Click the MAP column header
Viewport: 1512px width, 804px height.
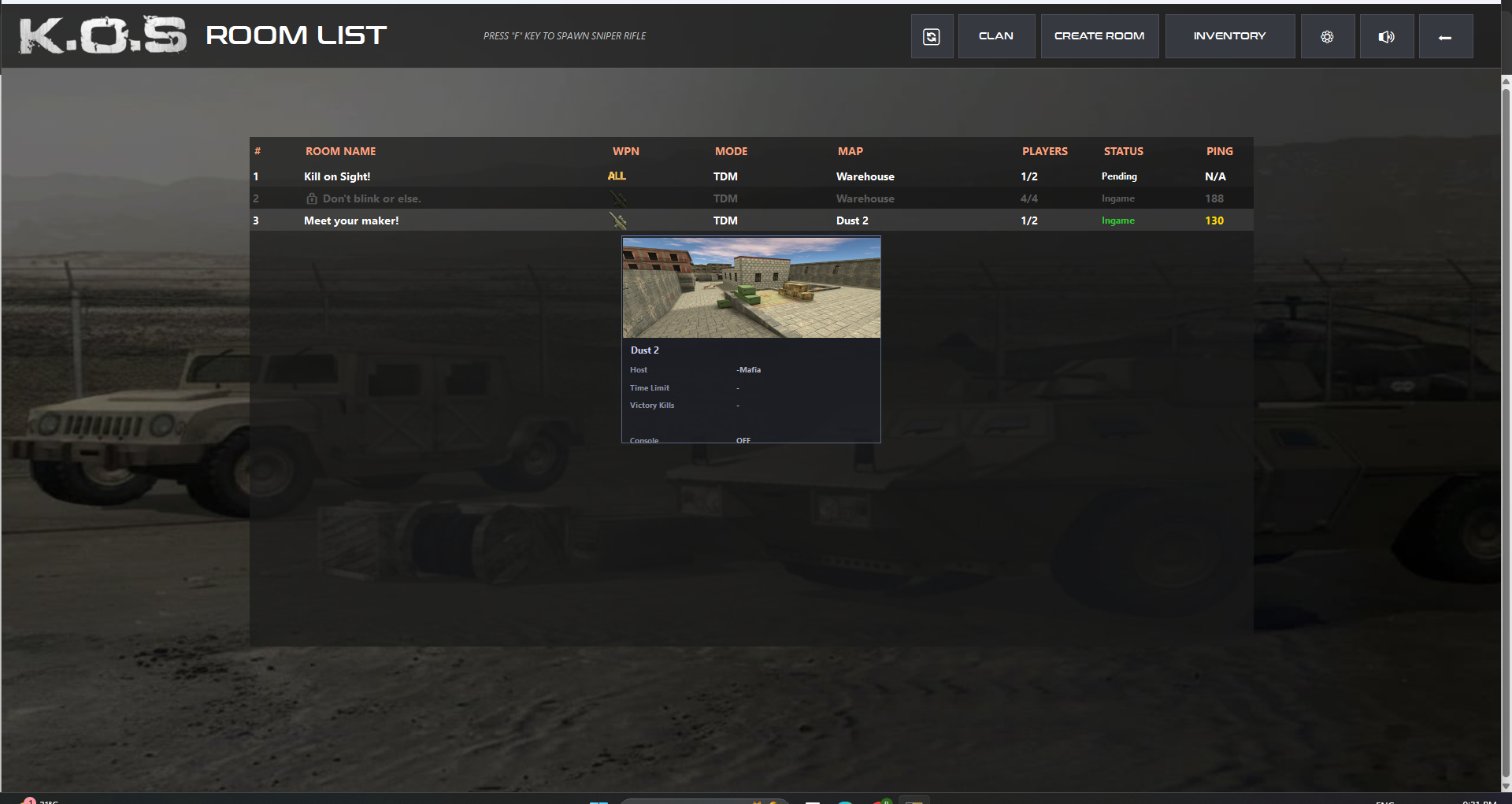850,151
